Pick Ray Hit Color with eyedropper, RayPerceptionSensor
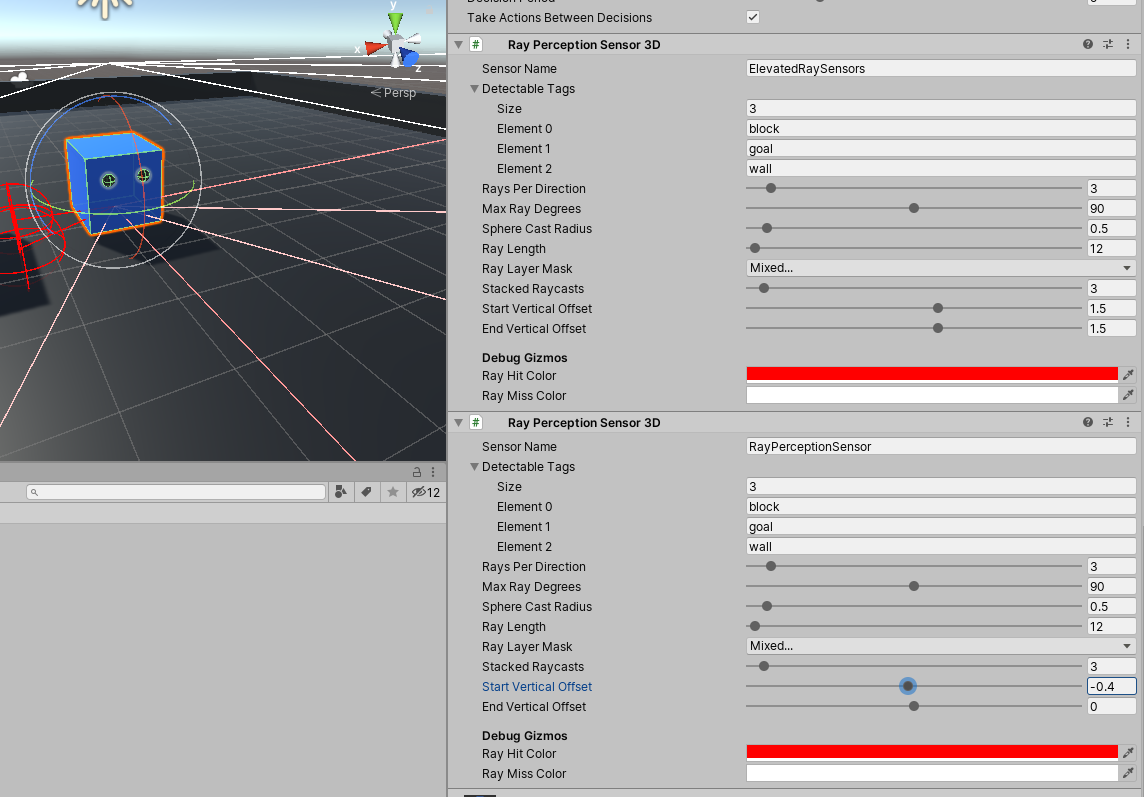Image resolution: width=1144 pixels, height=797 pixels. click(1128, 753)
